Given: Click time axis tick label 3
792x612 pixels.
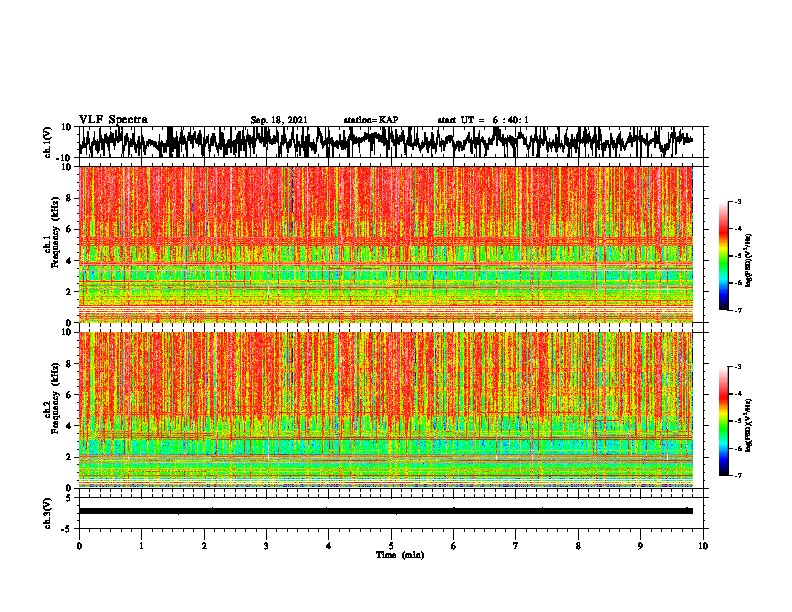Looking at the screenshot, I should tap(266, 546).
